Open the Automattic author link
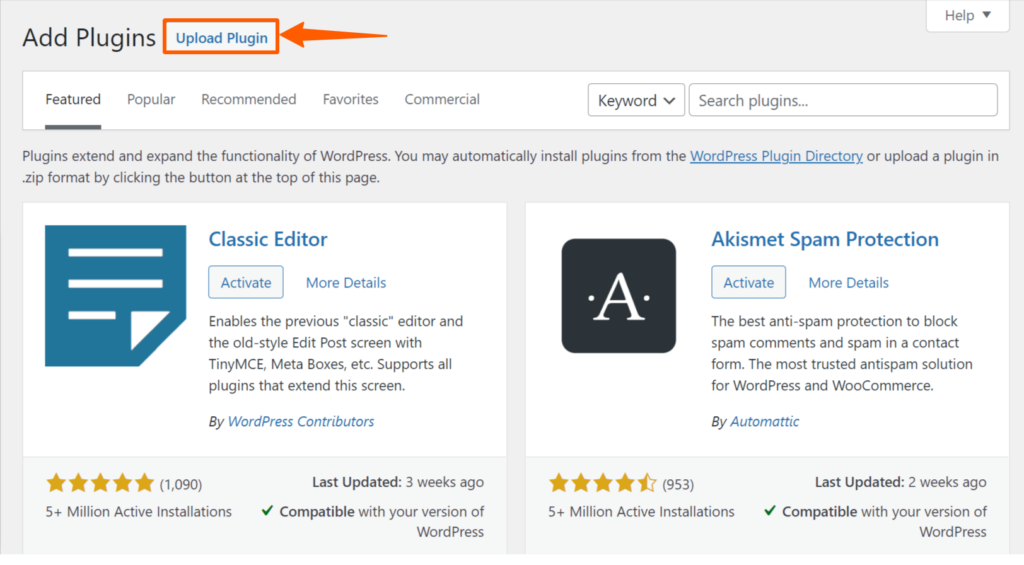Screen dimensions: 1024x565 click(x=765, y=421)
